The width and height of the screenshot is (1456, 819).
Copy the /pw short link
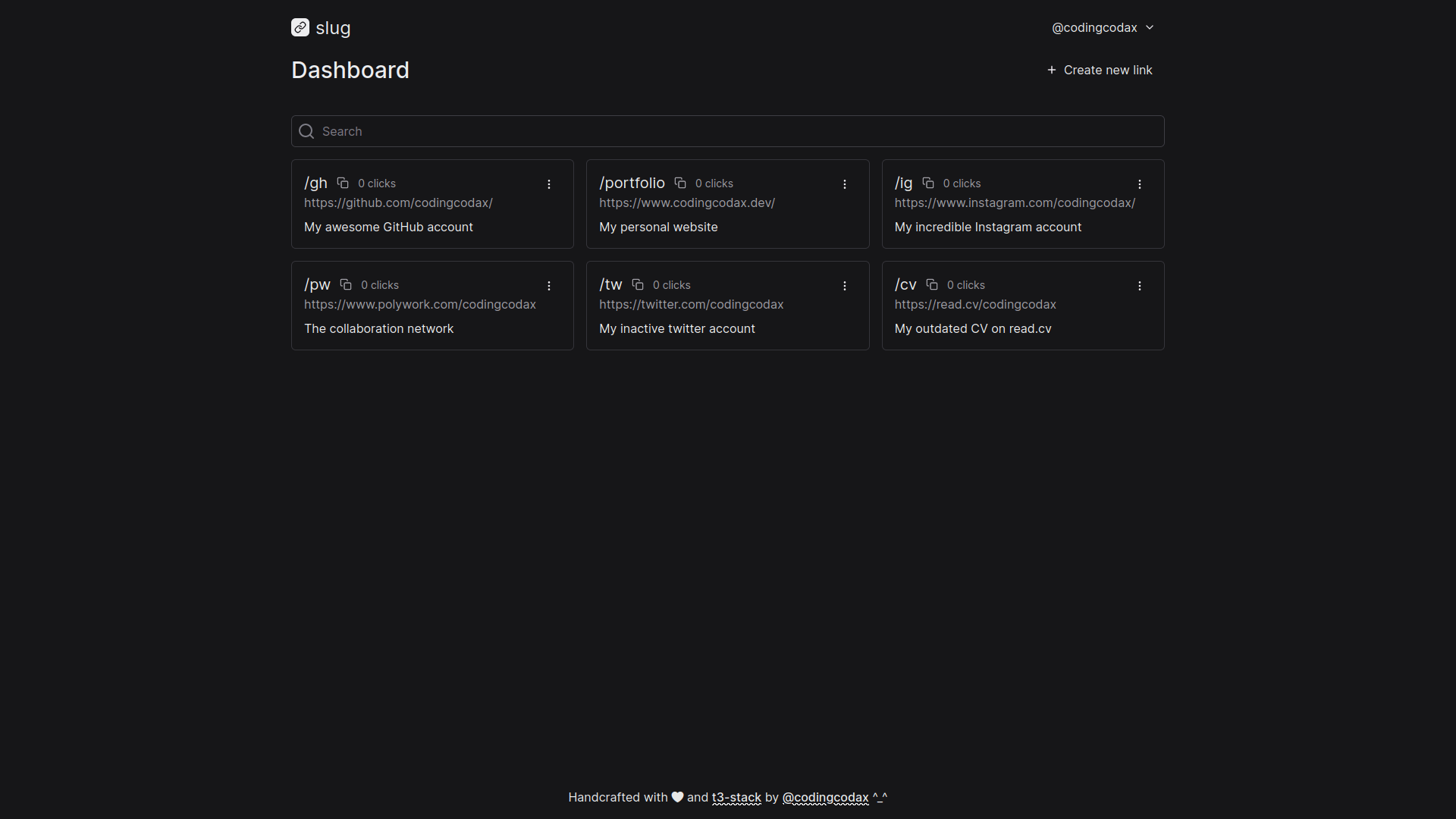click(x=346, y=284)
